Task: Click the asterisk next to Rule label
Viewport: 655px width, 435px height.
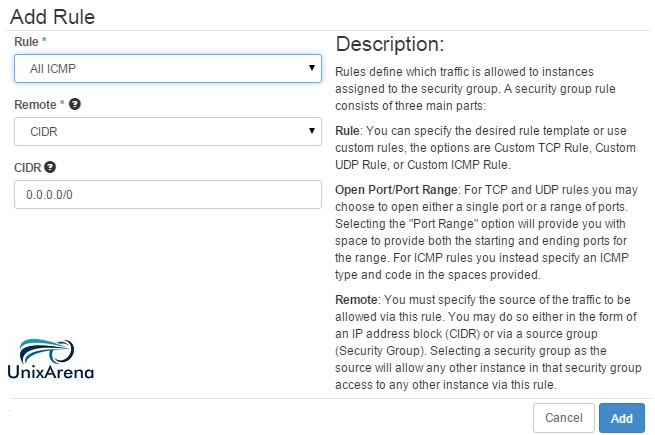Action: click(x=44, y=40)
